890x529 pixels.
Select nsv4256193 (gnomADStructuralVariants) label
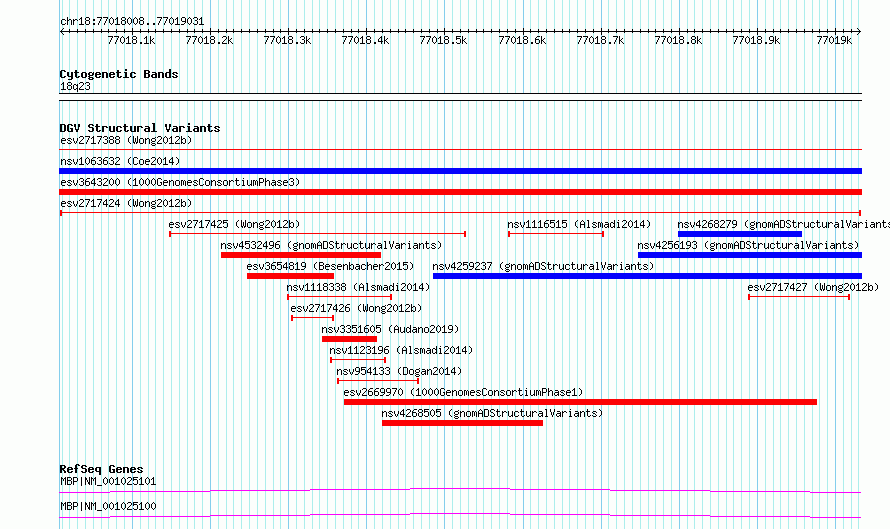[x=748, y=245]
